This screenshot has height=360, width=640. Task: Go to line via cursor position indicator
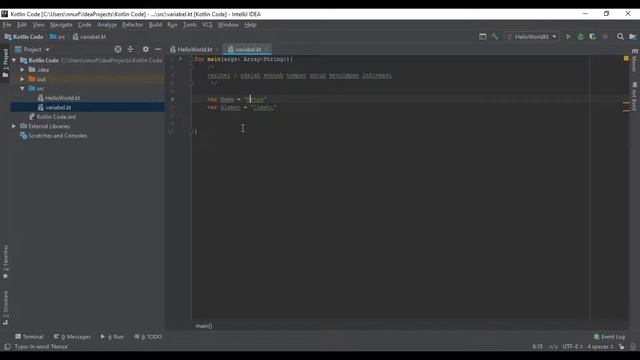(537, 347)
